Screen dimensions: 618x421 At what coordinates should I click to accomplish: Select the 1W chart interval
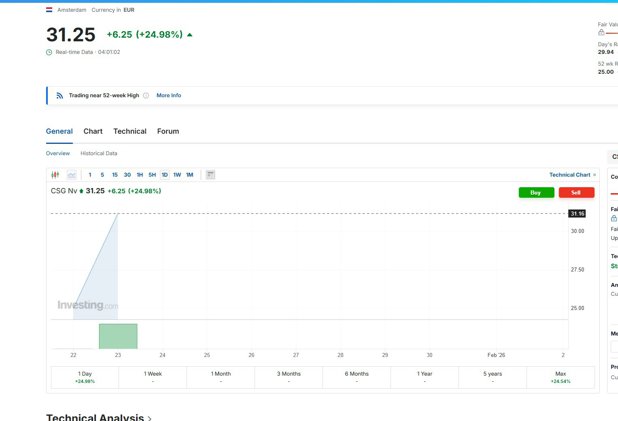(x=177, y=175)
